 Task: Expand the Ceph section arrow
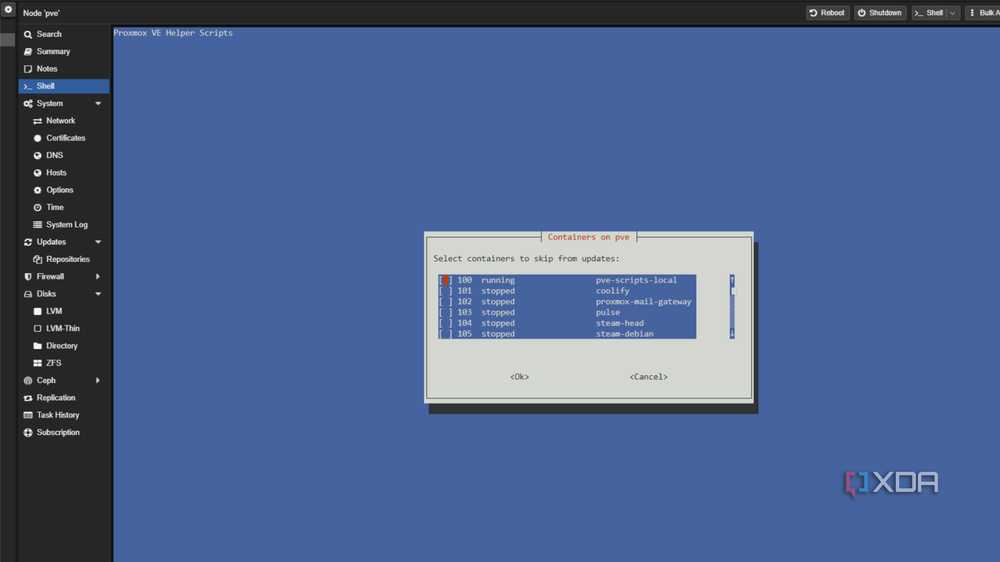click(x=98, y=381)
